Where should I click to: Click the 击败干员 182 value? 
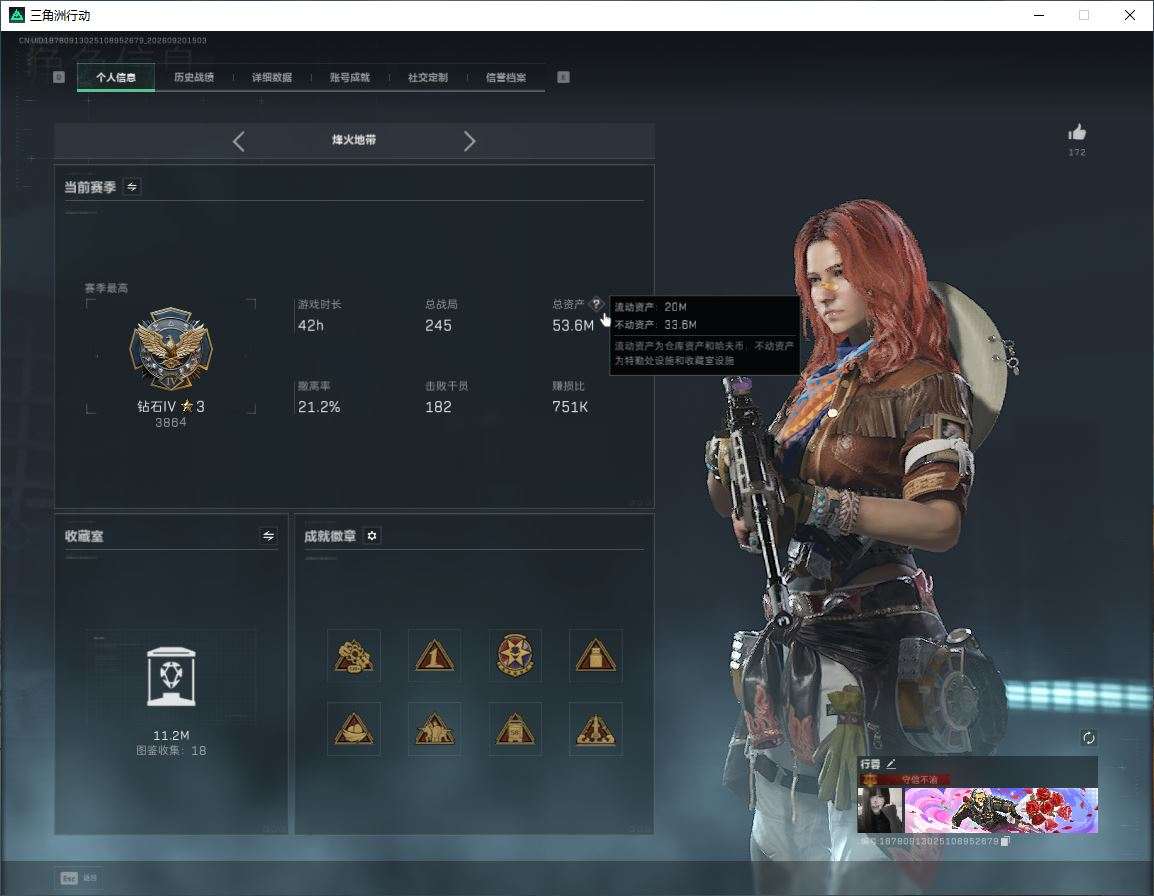(439, 406)
